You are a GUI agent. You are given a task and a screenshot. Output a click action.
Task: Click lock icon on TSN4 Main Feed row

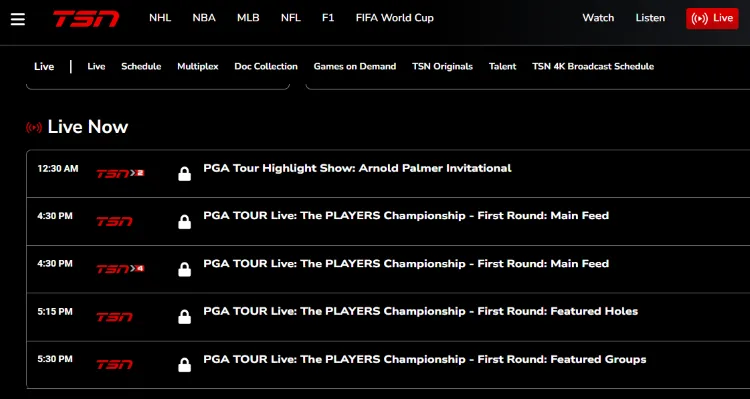[x=185, y=269]
